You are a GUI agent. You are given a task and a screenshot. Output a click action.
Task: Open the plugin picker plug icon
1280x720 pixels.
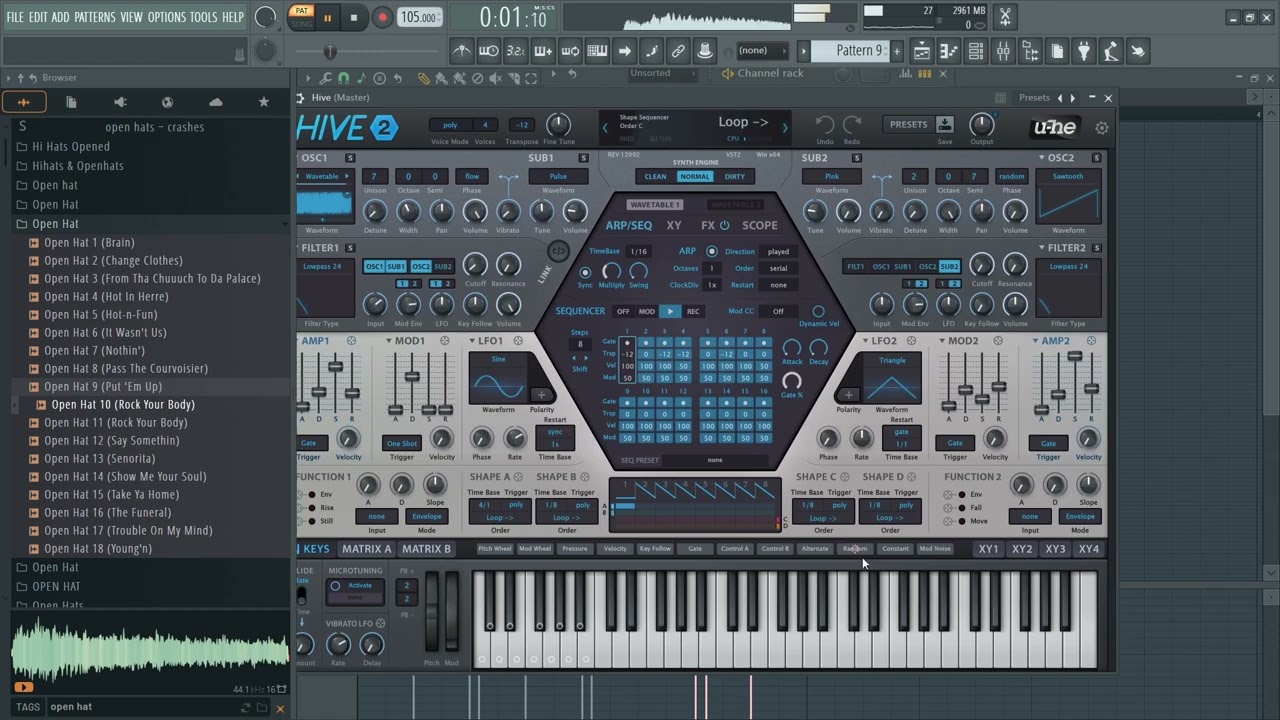[1084, 51]
